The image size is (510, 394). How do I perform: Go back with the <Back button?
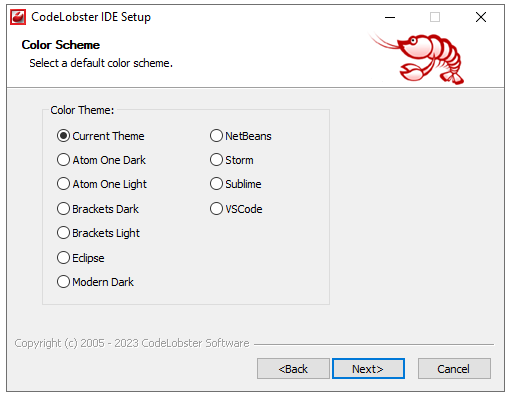[x=293, y=369]
